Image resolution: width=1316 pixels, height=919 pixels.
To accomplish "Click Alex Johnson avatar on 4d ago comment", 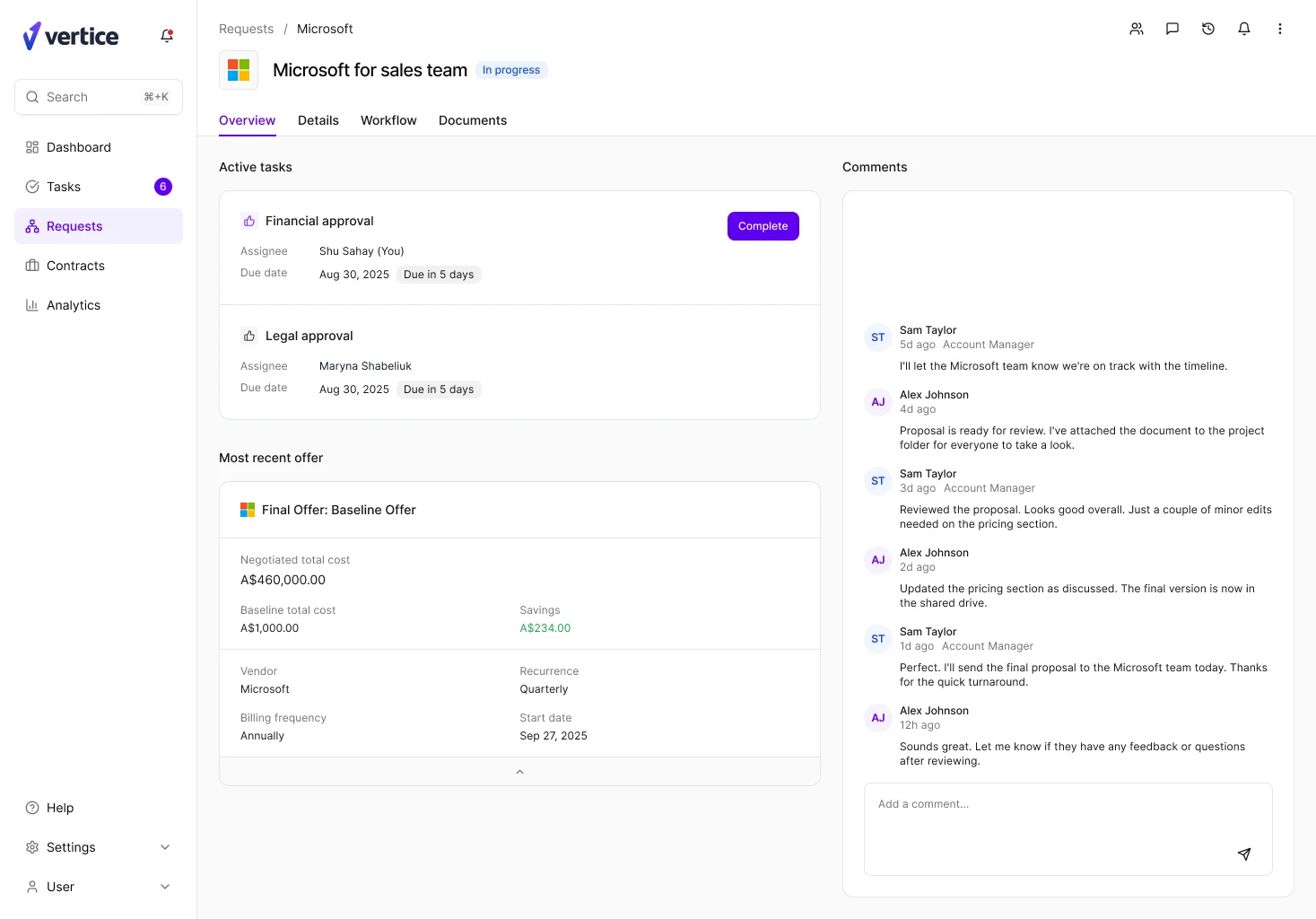I will pyautogui.click(x=878, y=402).
